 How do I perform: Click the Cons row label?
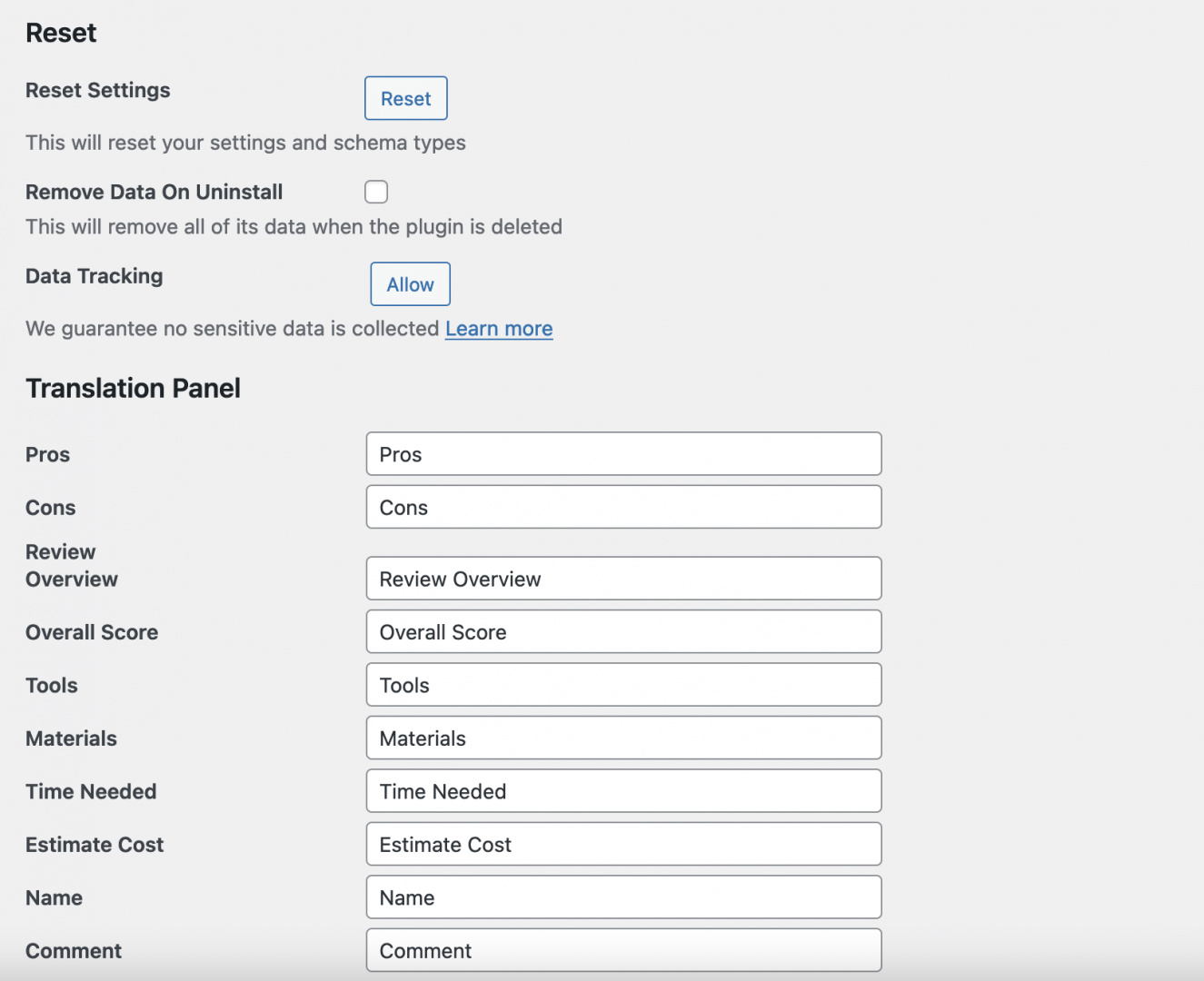(x=51, y=508)
